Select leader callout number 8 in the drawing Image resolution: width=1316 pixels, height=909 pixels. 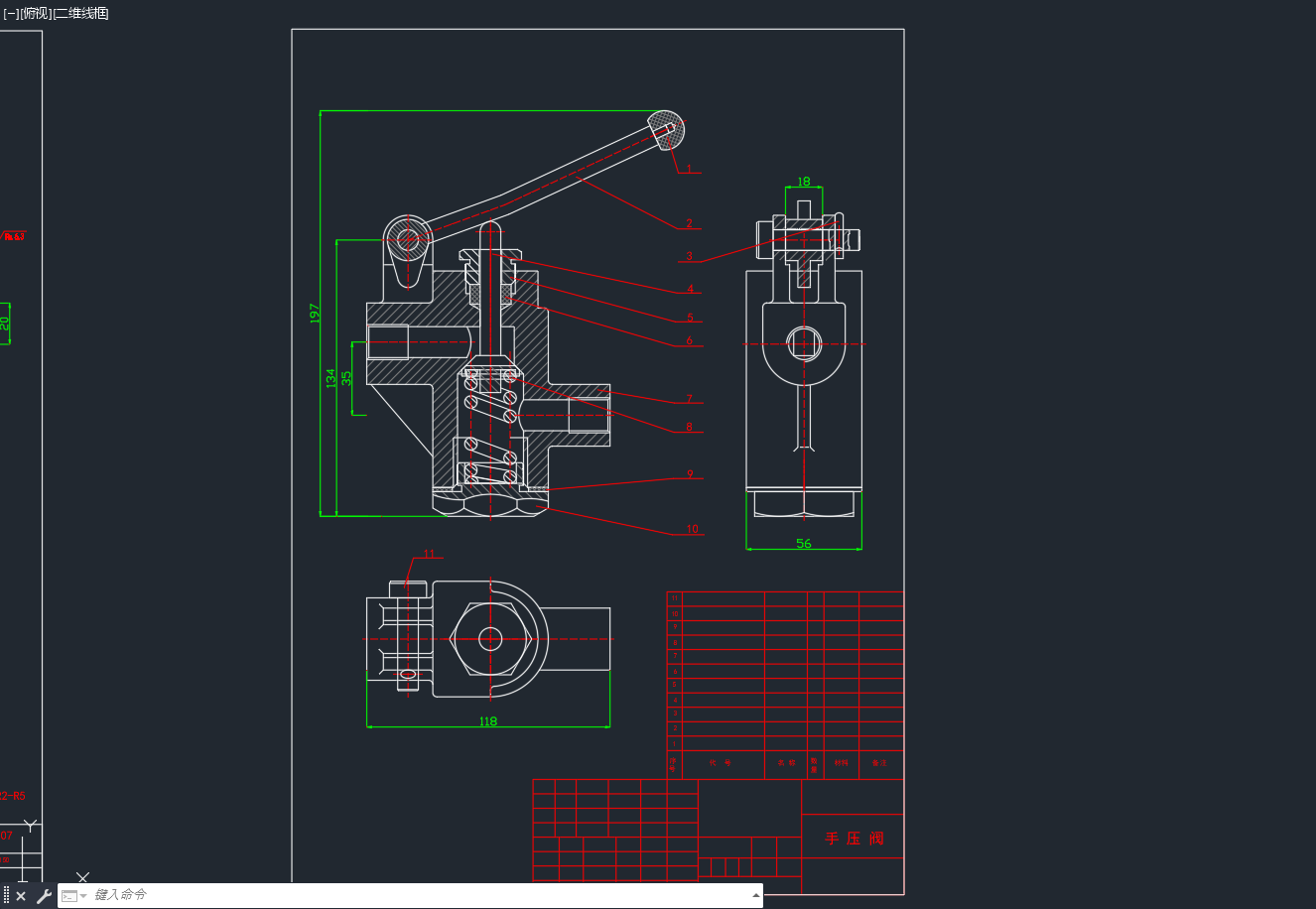tap(689, 427)
